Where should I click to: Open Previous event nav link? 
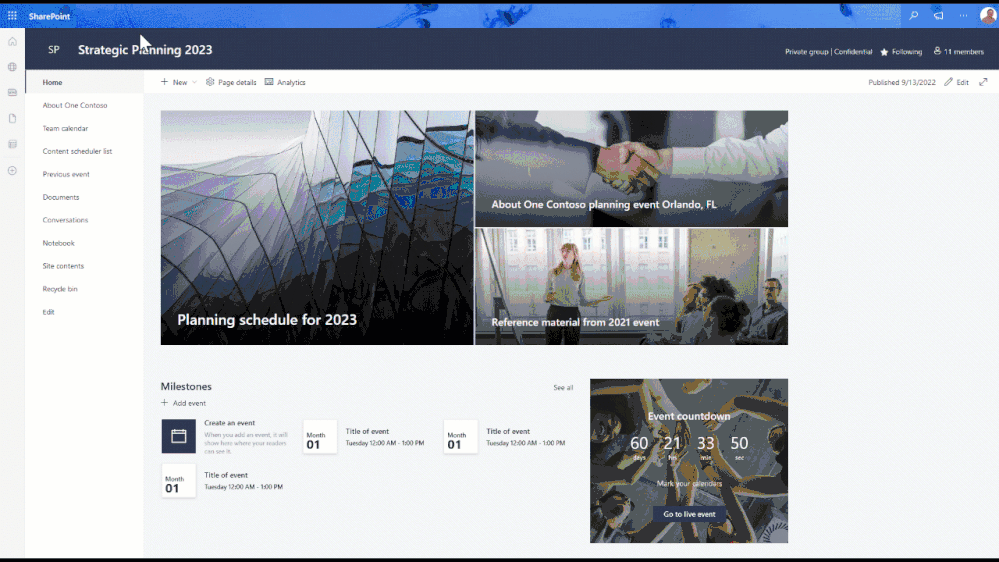(66, 174)
